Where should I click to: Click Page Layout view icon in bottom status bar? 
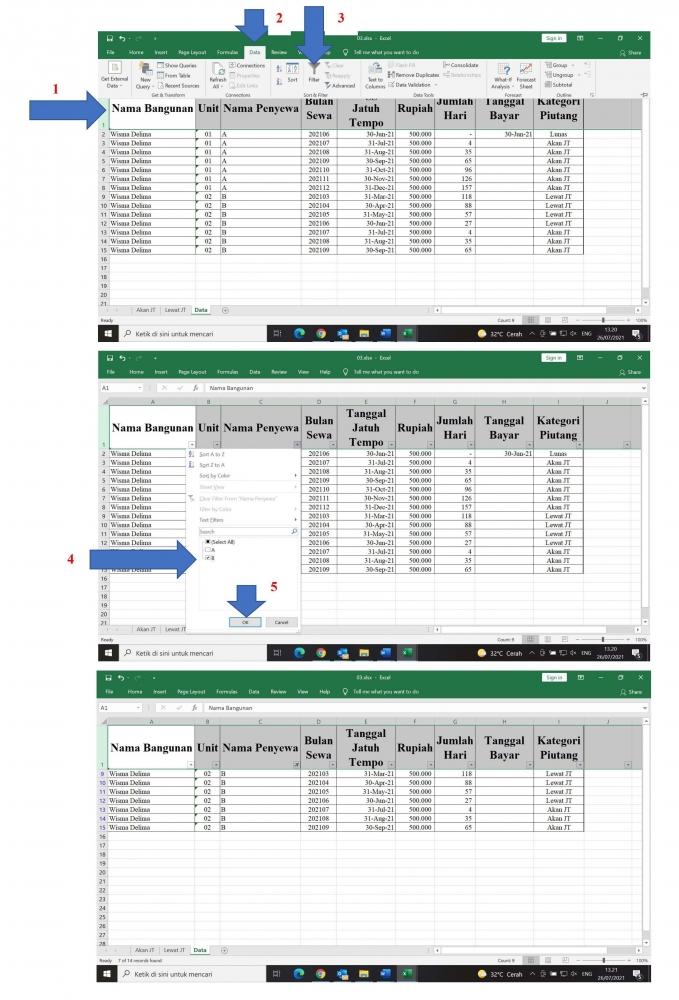[548, 959]
